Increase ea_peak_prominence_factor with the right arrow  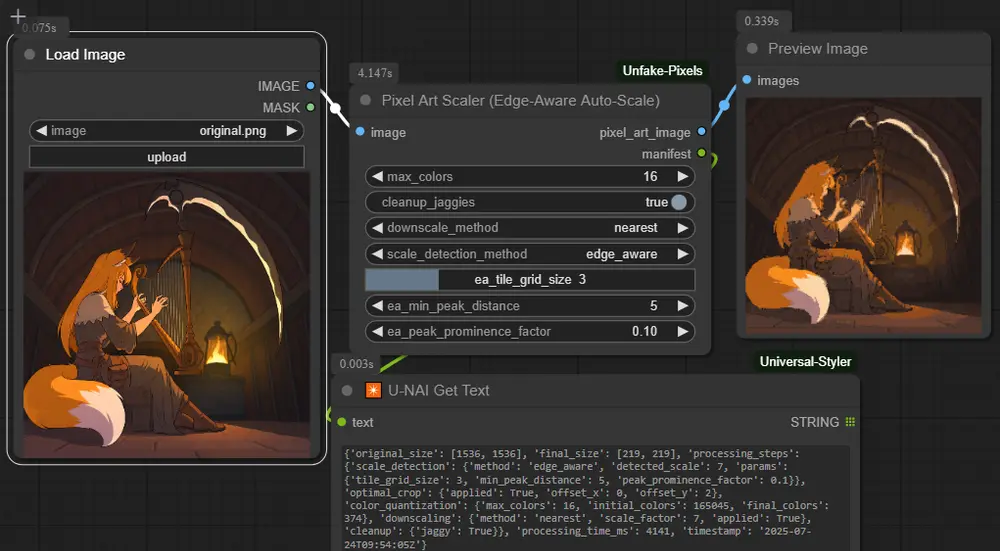point(682,332)
